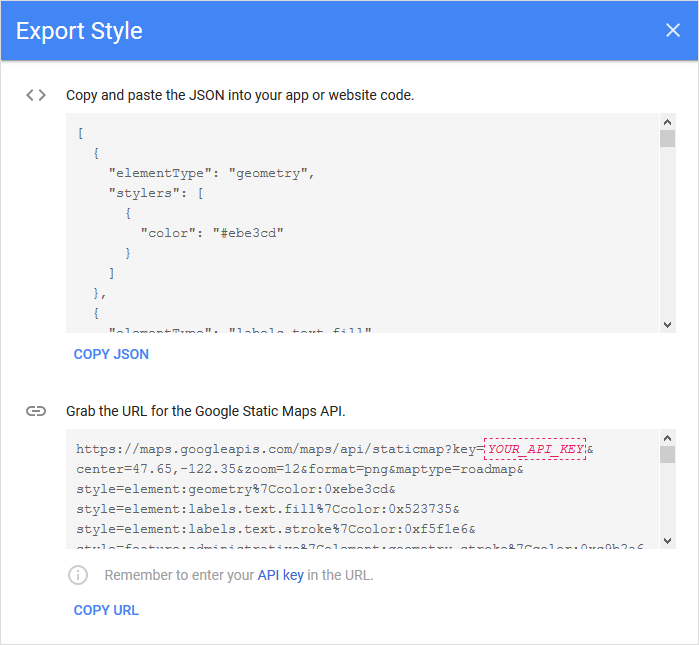Image resolution: width=699 pixels, height=645 pixels.
Task: Click the center=47.65,-122.35 URL line
Action: point(300,469)
